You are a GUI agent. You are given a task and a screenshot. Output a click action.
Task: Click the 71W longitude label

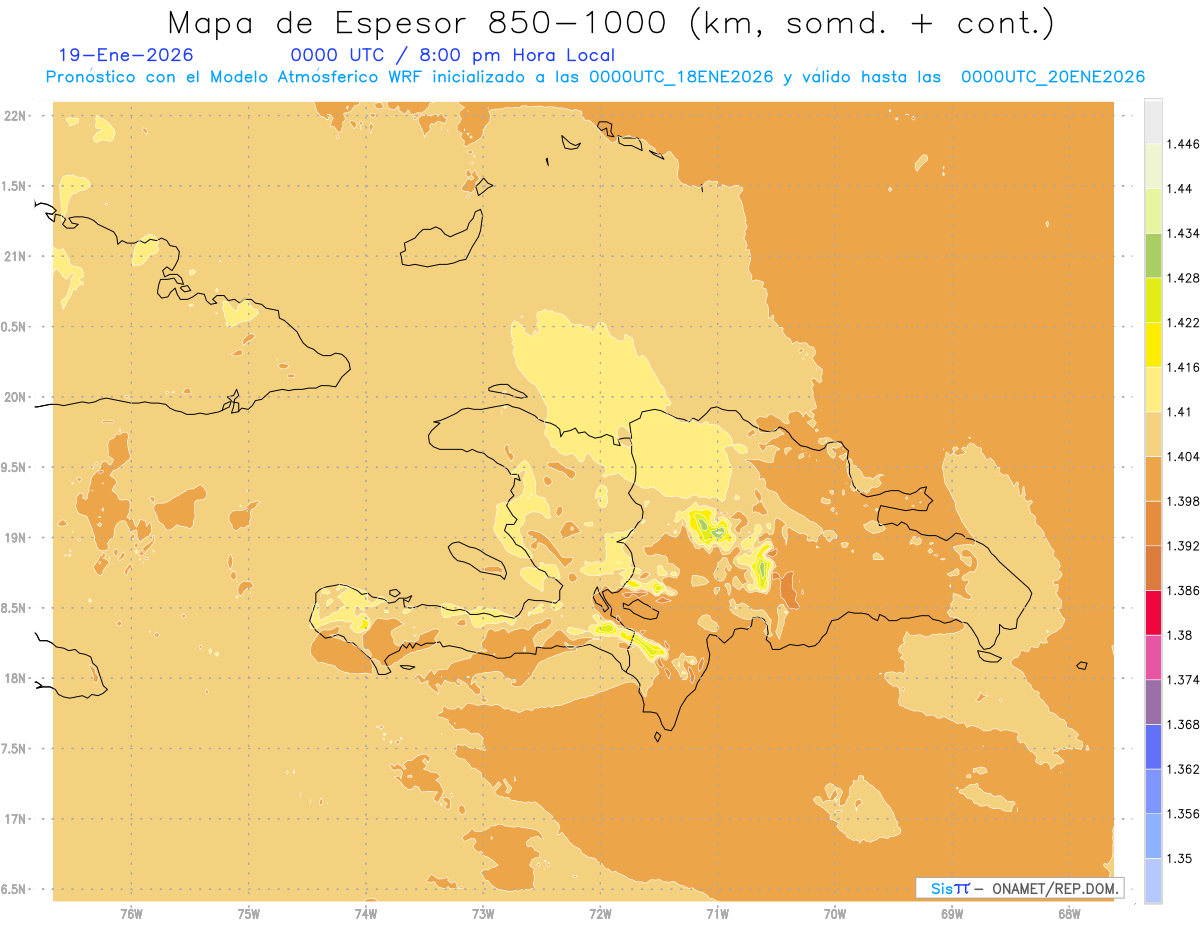pos(717,914)
